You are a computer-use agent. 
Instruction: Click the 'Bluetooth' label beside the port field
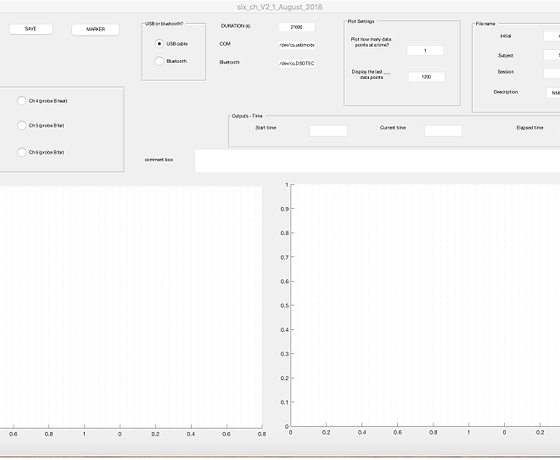point(229,62)
